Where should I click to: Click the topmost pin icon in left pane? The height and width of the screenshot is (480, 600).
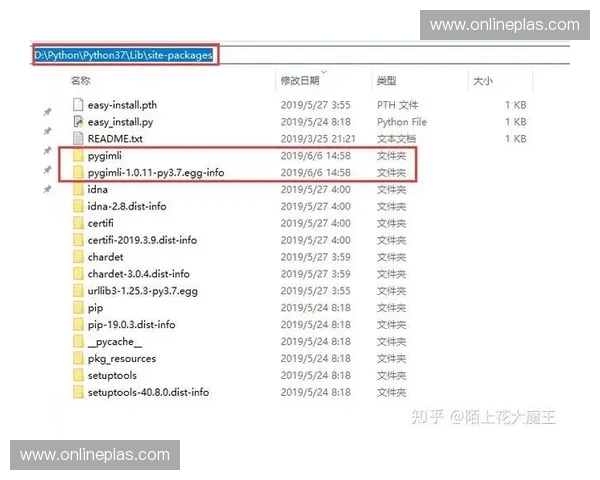tap(47, 113)
